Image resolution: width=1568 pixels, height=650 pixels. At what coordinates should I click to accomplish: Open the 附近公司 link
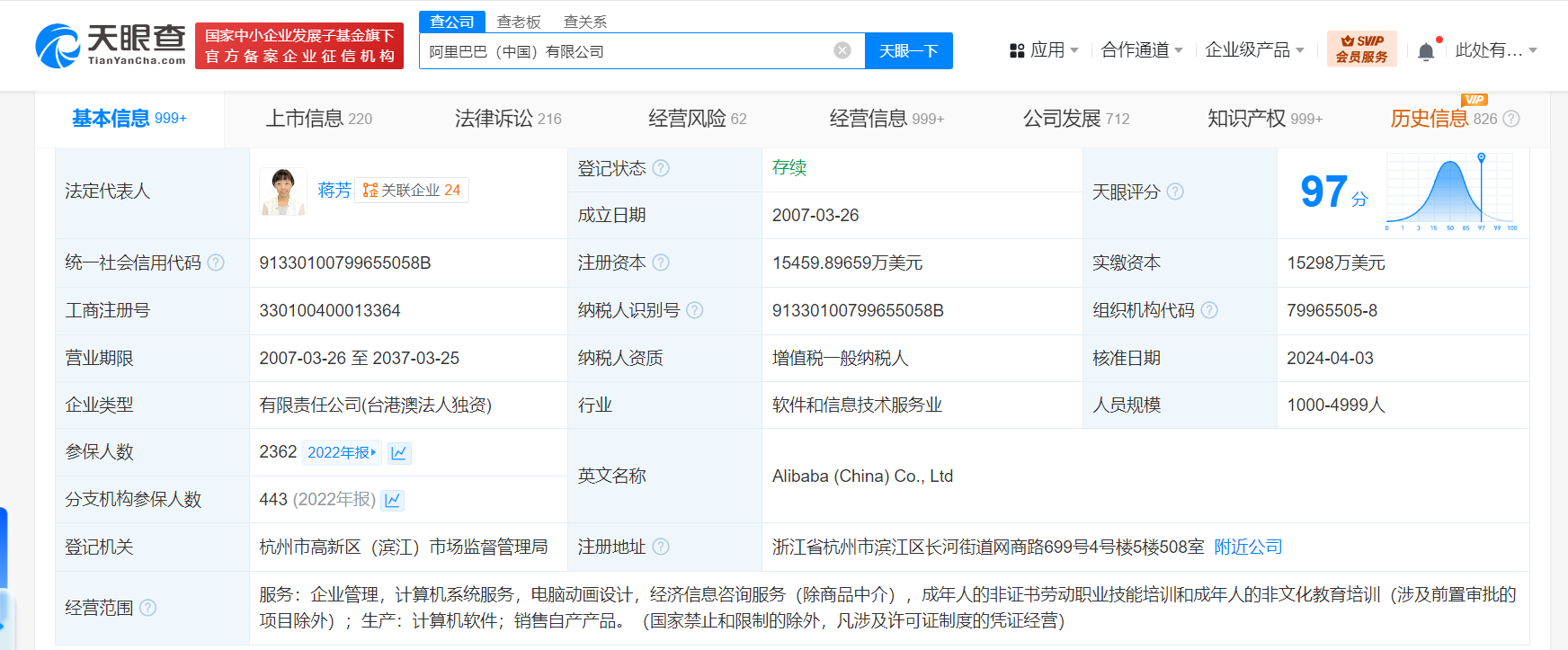(x=1248, y=547)
